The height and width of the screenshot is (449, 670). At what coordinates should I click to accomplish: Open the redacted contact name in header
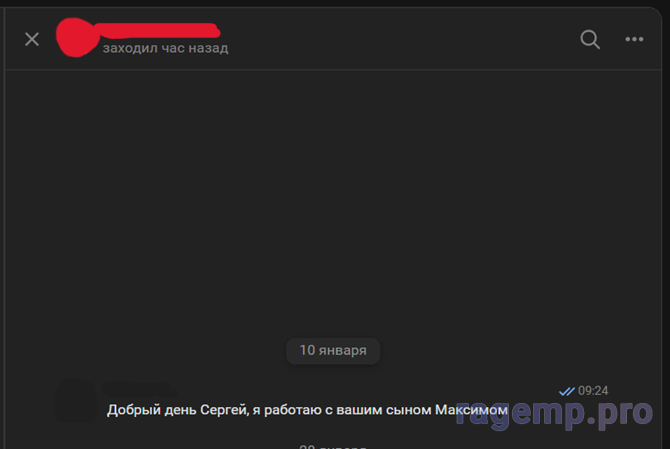click(x=158, y=31)
